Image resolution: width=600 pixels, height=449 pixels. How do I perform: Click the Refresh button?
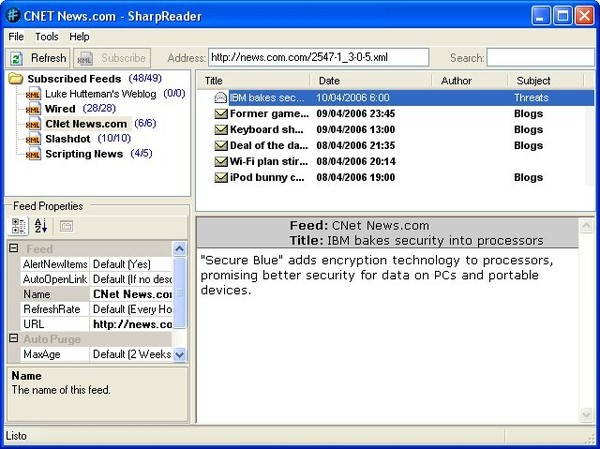click(38, 58)
